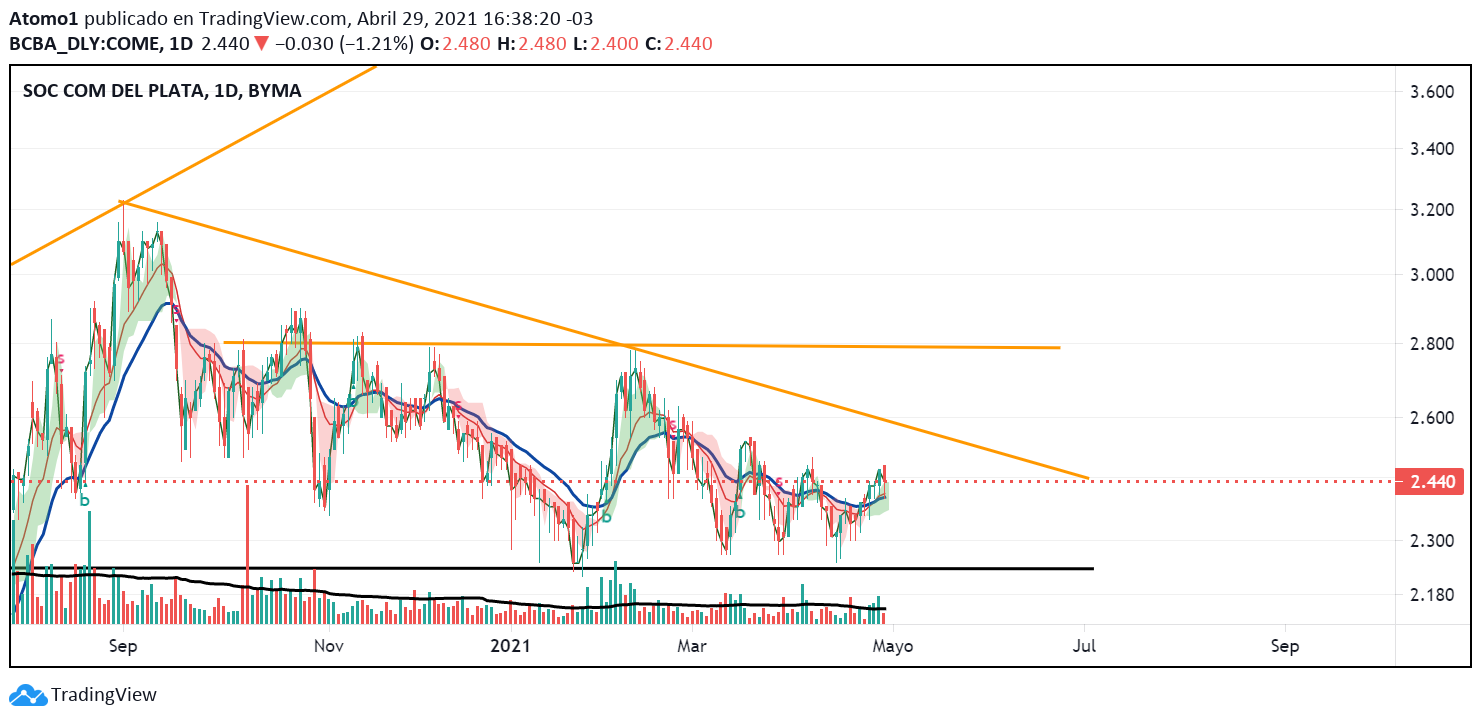Click the red down-arrow price change indicator
Screen dimensions: 1481x722
tap(260, 44)
